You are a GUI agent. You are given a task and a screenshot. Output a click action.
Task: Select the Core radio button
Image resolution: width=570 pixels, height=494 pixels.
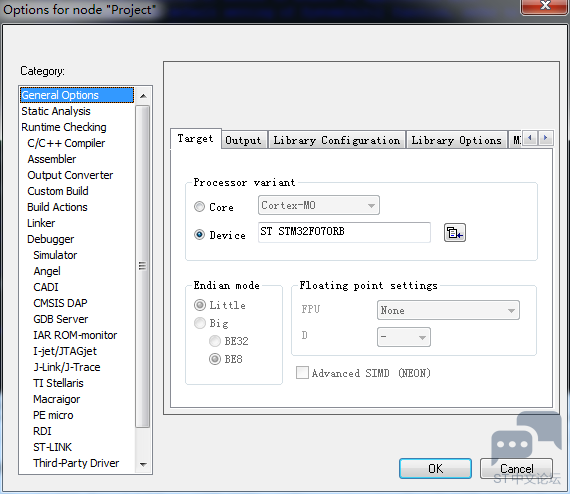pos(199,206)
